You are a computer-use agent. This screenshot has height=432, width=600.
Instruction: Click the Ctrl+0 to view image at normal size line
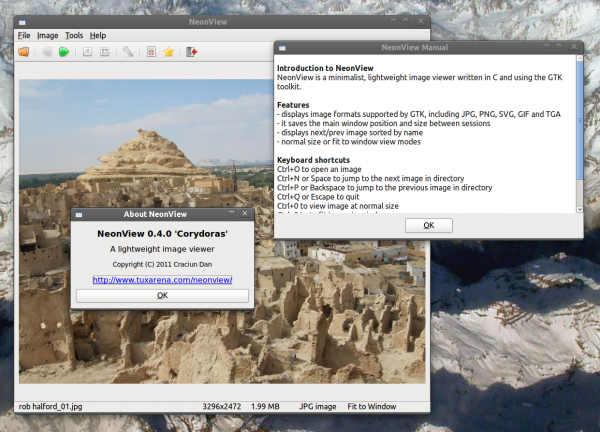(338, 206)
